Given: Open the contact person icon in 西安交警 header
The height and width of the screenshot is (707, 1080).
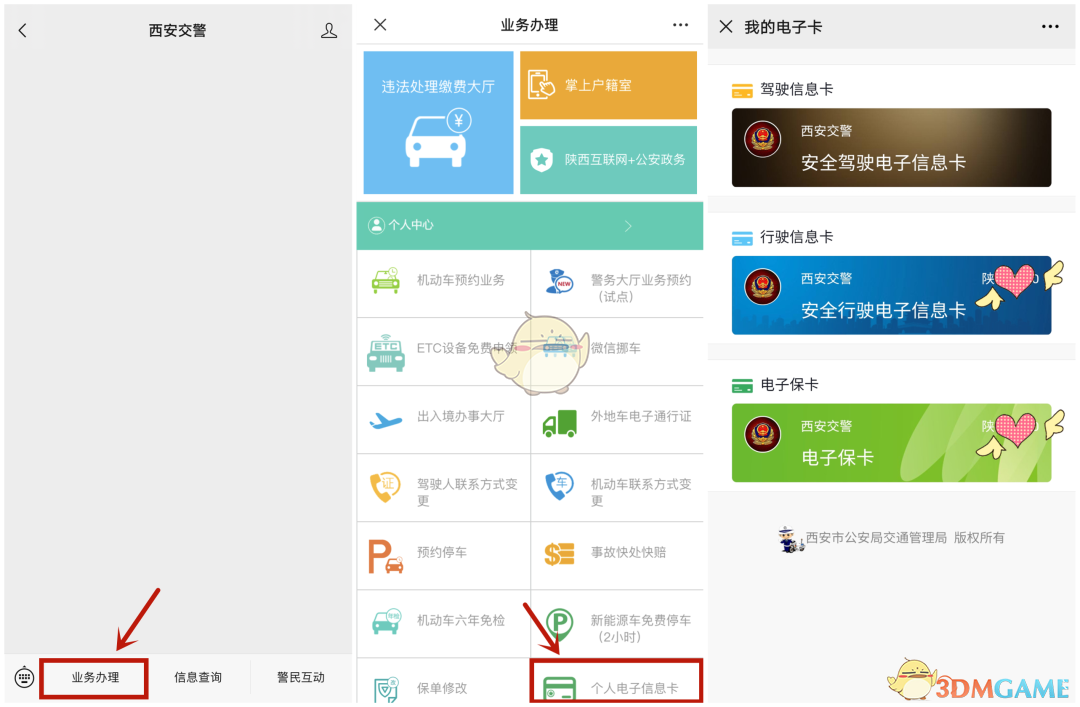Looking at the screenshot, I should (x=328, y=30).
